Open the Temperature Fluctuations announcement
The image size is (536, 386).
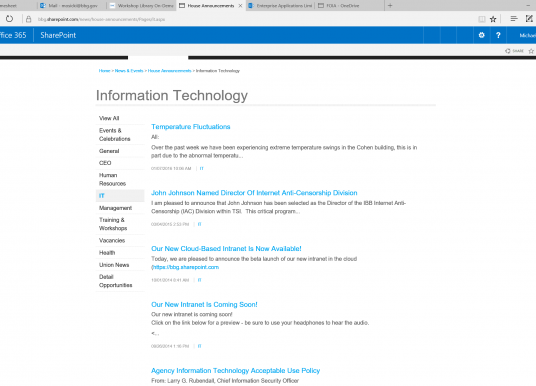(191, 127)
